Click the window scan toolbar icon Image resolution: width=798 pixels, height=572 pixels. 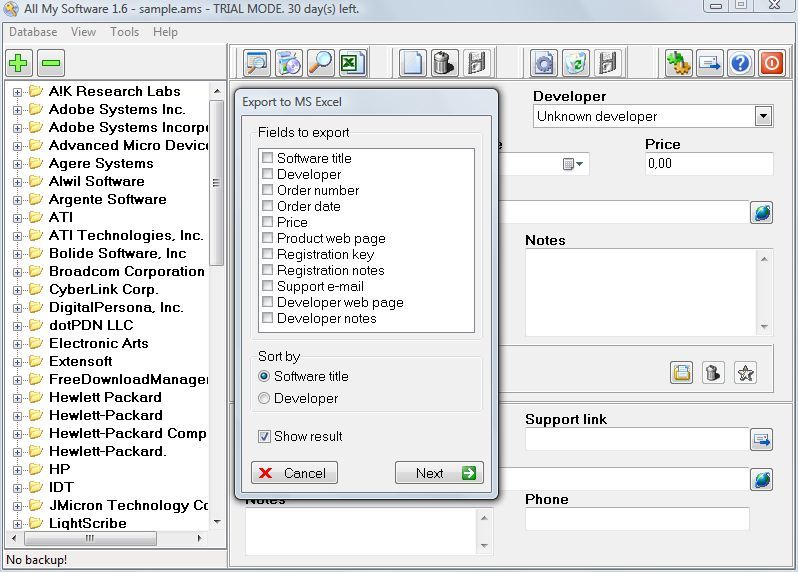pos(257,63)
